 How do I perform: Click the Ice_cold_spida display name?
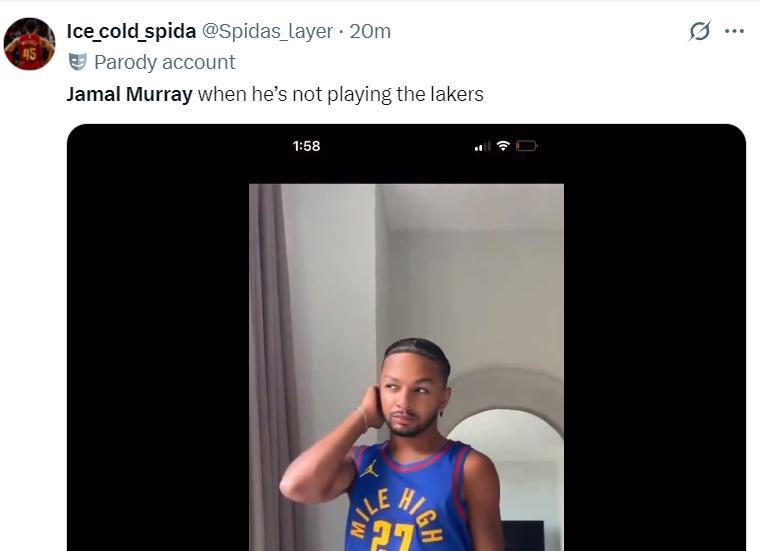(131, 31)
